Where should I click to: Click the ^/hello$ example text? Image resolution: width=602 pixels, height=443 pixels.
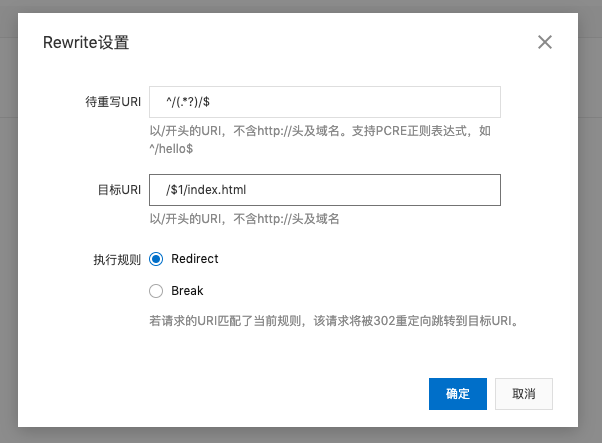click(x=171, y=148)
